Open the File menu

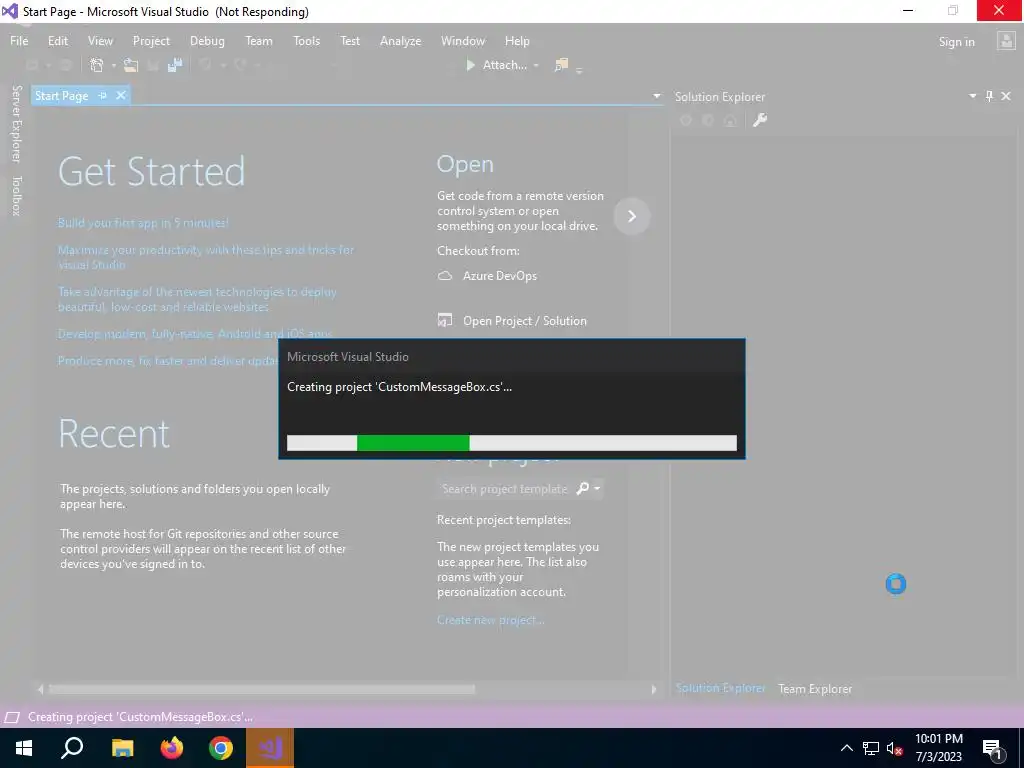19,40
